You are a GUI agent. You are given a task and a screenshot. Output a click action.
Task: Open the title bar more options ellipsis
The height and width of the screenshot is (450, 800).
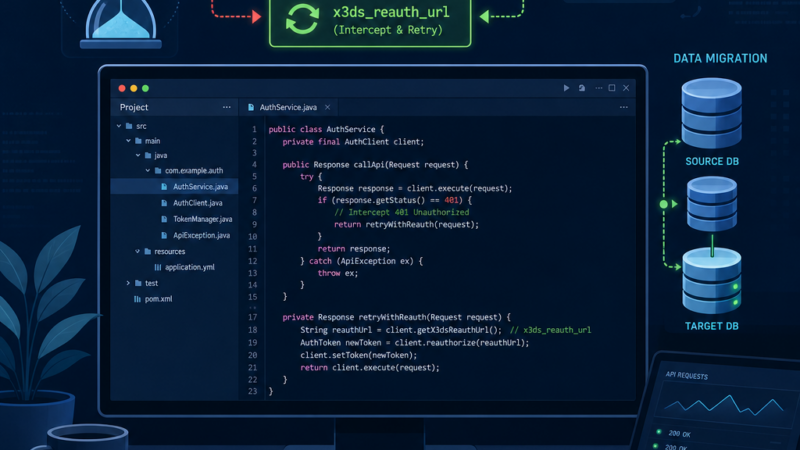tap(598, 88)
